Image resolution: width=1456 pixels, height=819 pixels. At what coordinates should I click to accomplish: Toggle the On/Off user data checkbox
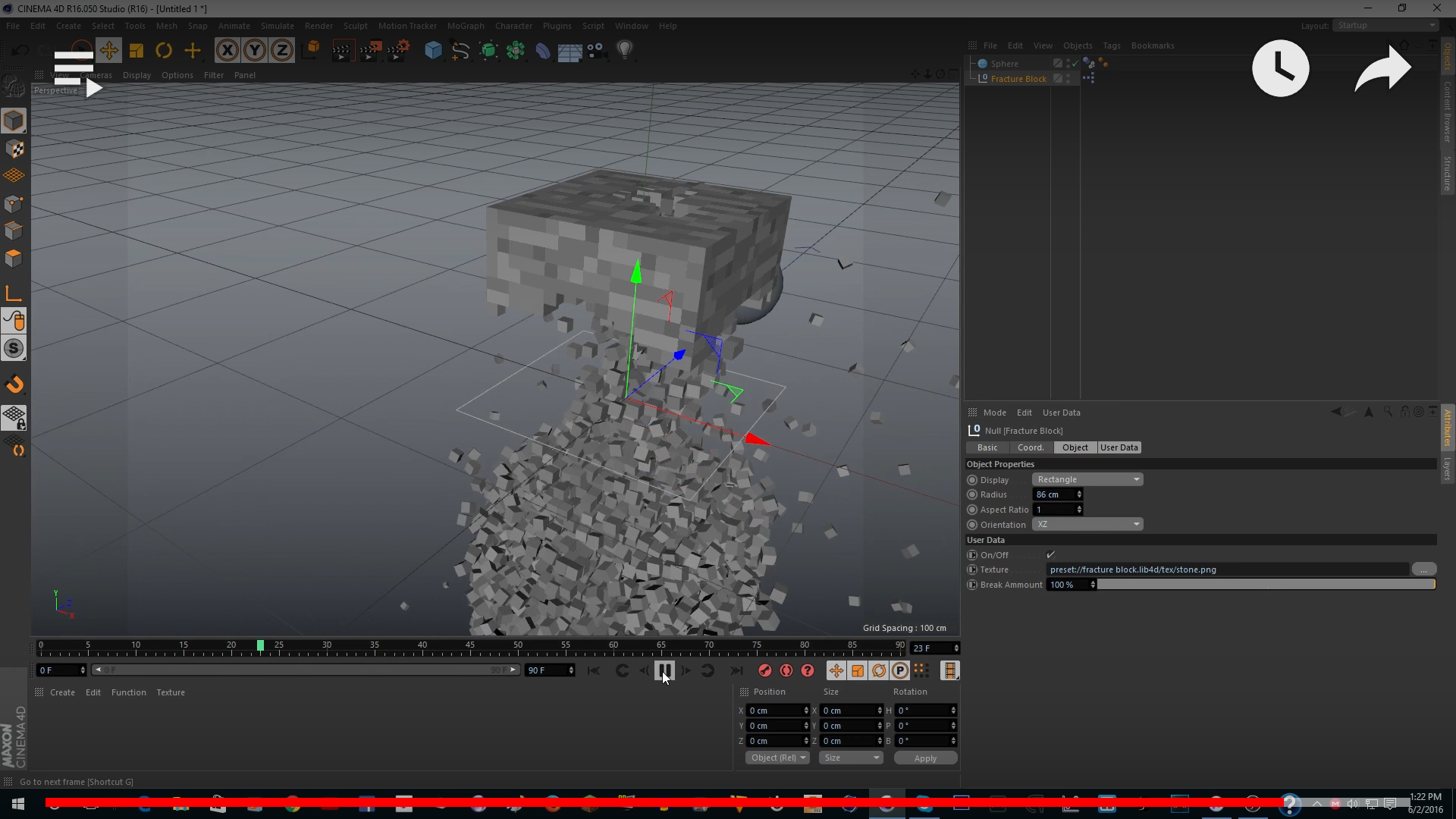click(1050, 554)
